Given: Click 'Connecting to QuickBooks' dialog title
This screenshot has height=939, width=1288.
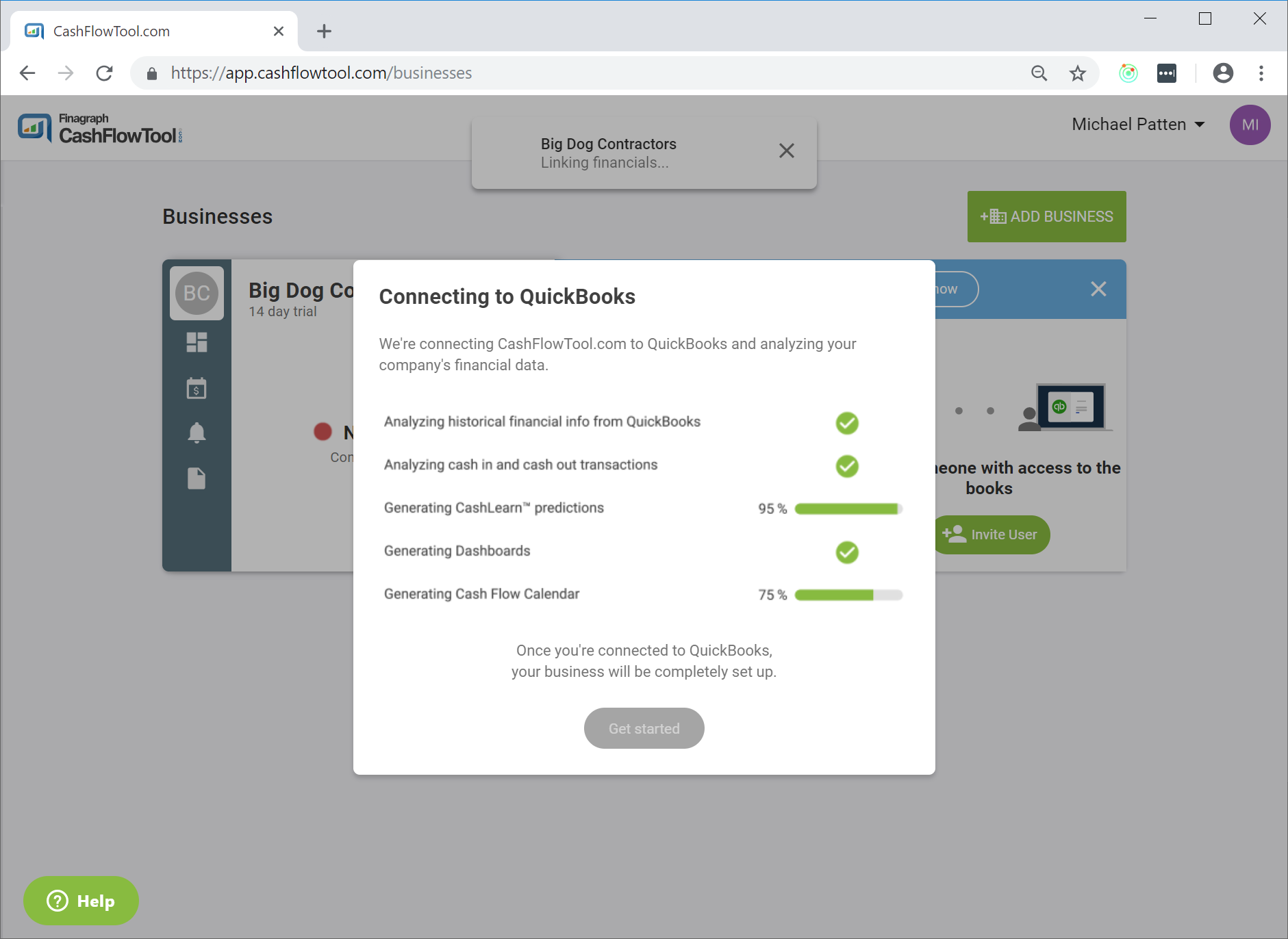Looking at the screenshot, I should (507, 296).
